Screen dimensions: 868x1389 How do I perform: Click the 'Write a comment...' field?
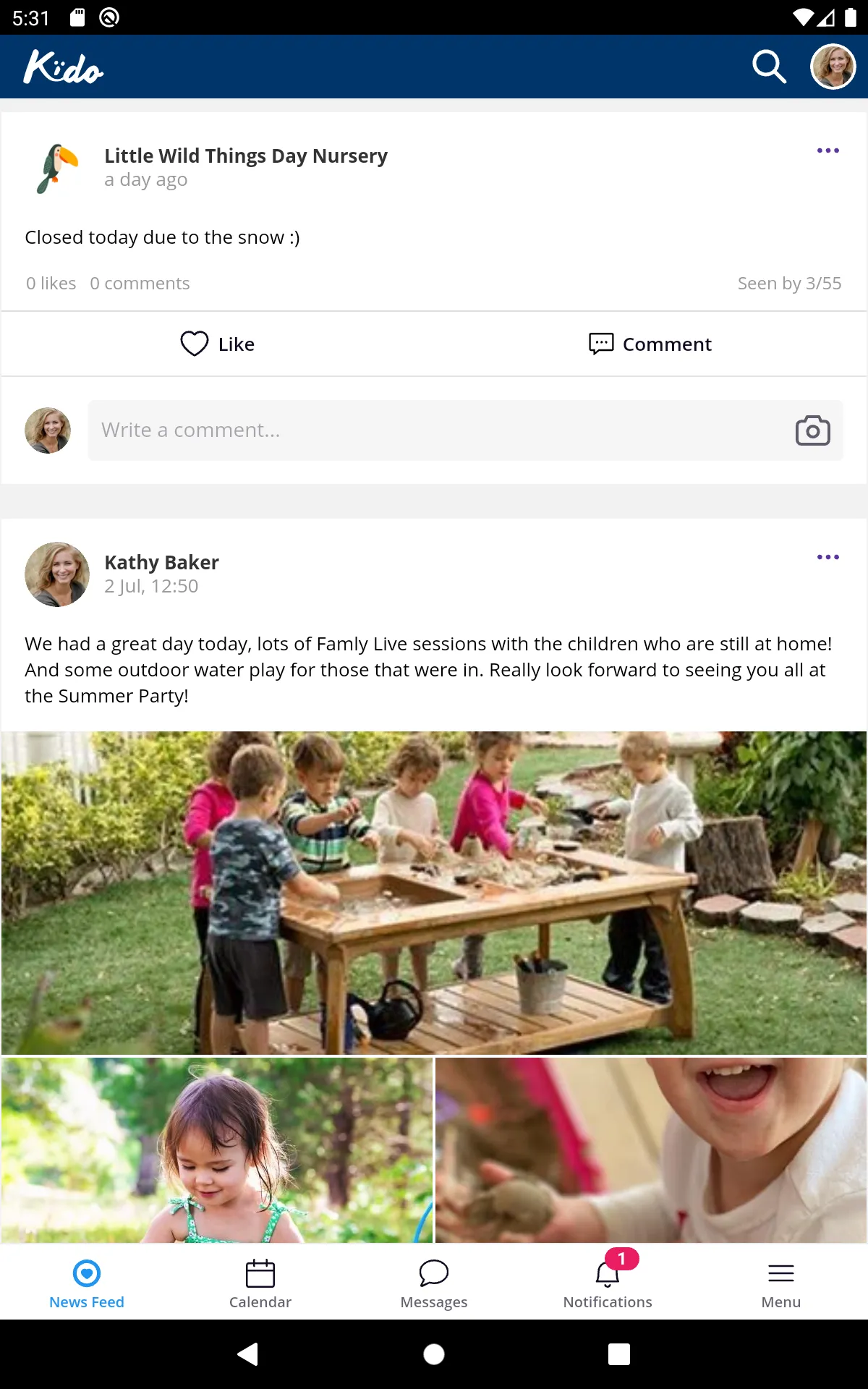pyautogui.click(x=434, y=430)
